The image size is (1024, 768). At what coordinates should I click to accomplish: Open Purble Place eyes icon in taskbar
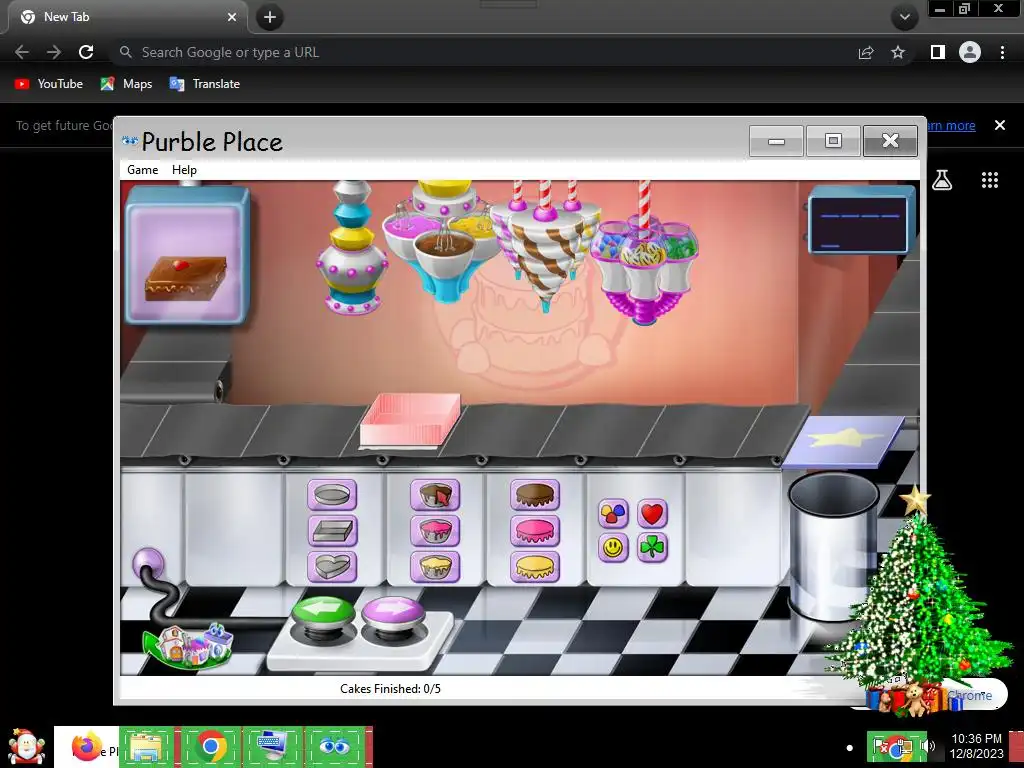(x=334, y=747)
